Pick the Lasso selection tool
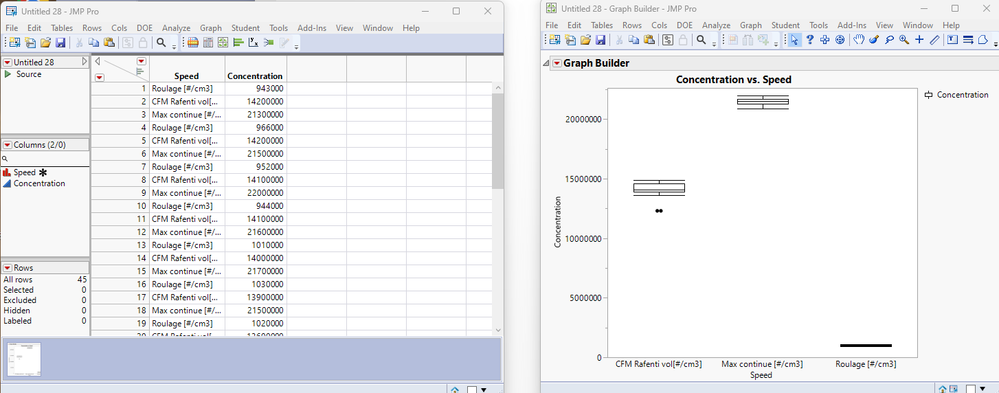The width and height of the screenshot is (999, 393). tap(889, 40)
